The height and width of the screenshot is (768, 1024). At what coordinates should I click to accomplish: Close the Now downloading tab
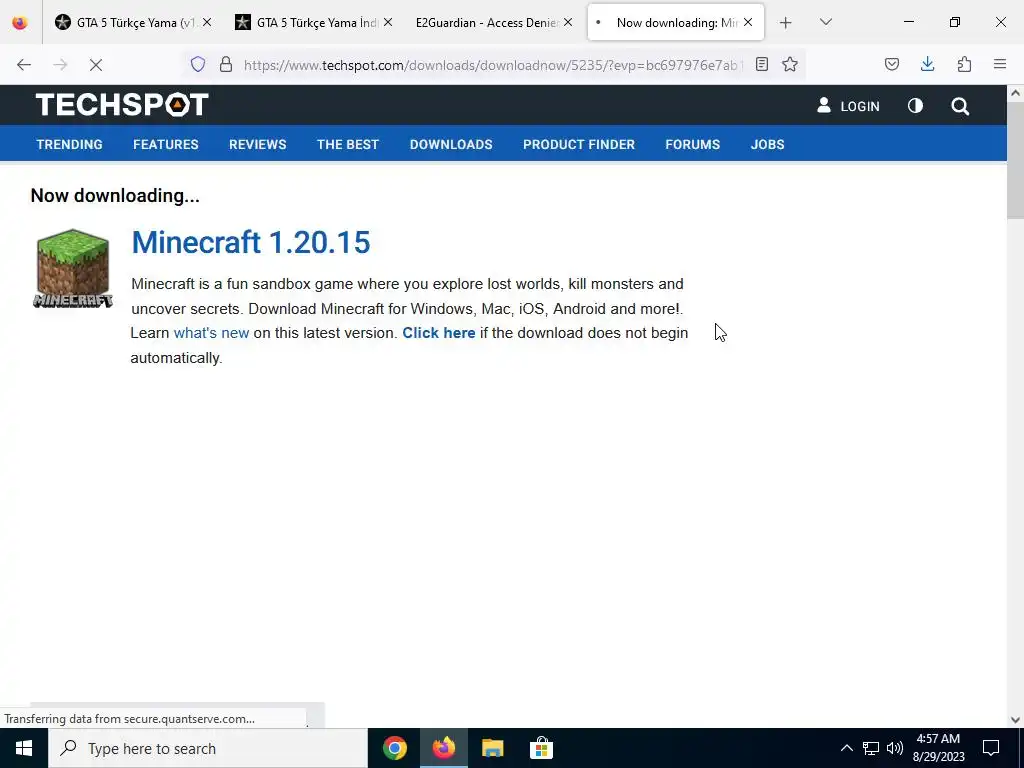click(748, 22)
